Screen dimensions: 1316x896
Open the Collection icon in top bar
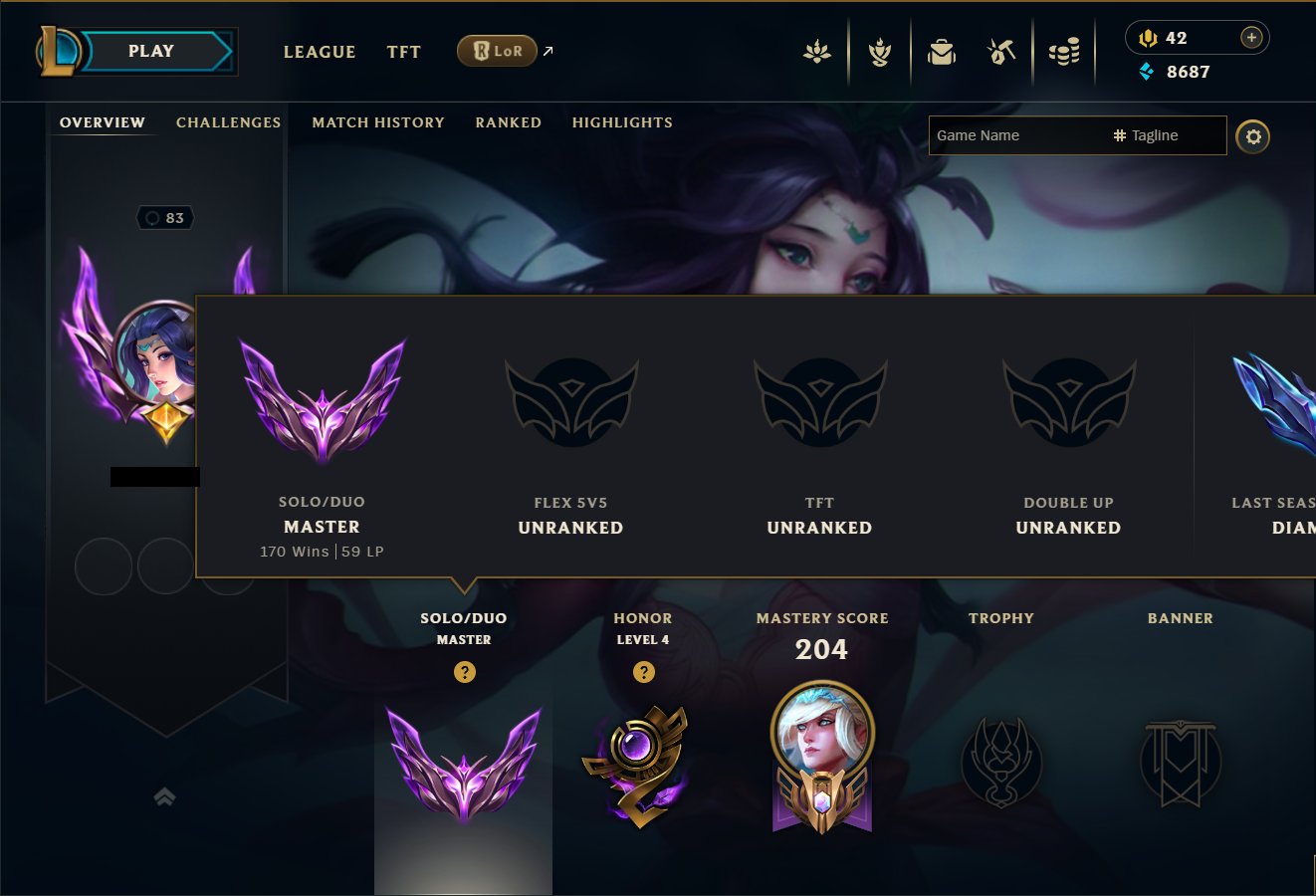[817, 52]
